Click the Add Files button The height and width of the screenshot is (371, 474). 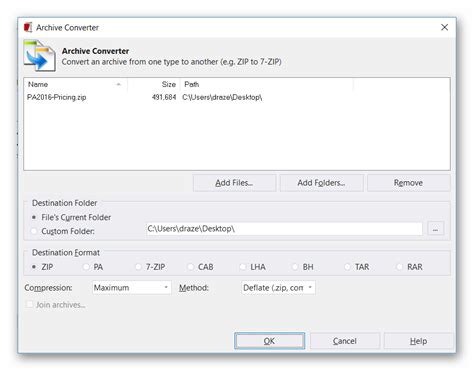[234, 183]
